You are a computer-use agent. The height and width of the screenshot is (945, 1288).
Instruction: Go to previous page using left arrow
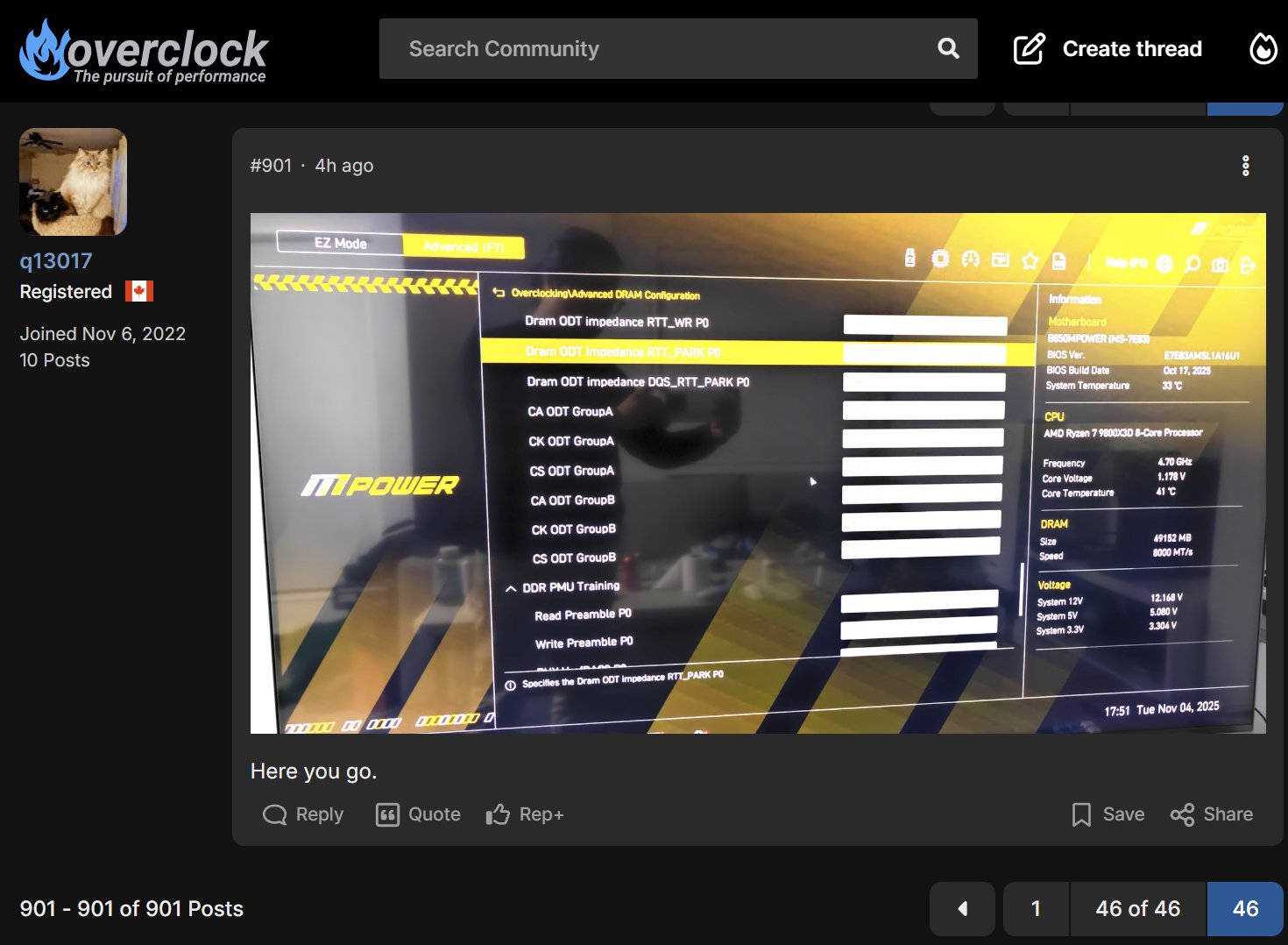(x=962, y=909)
